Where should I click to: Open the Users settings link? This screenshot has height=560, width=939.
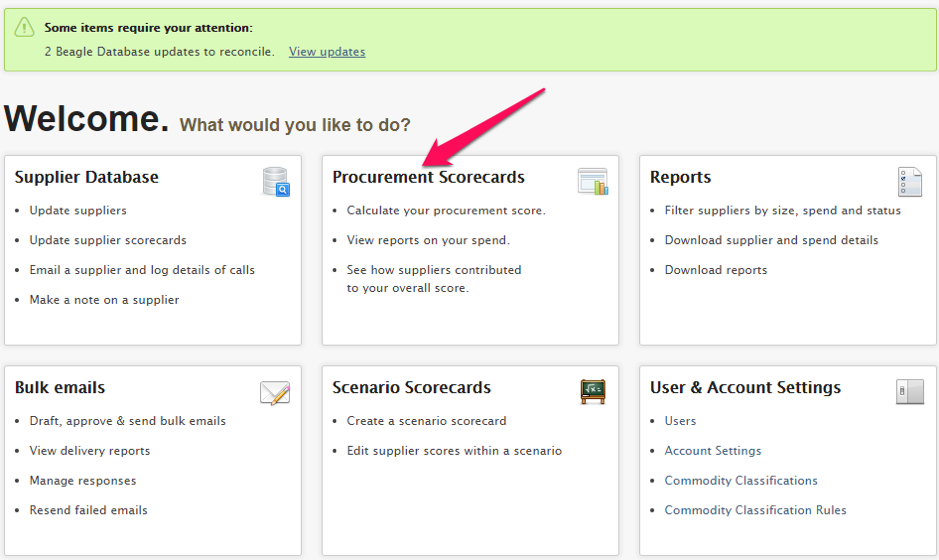680,420
